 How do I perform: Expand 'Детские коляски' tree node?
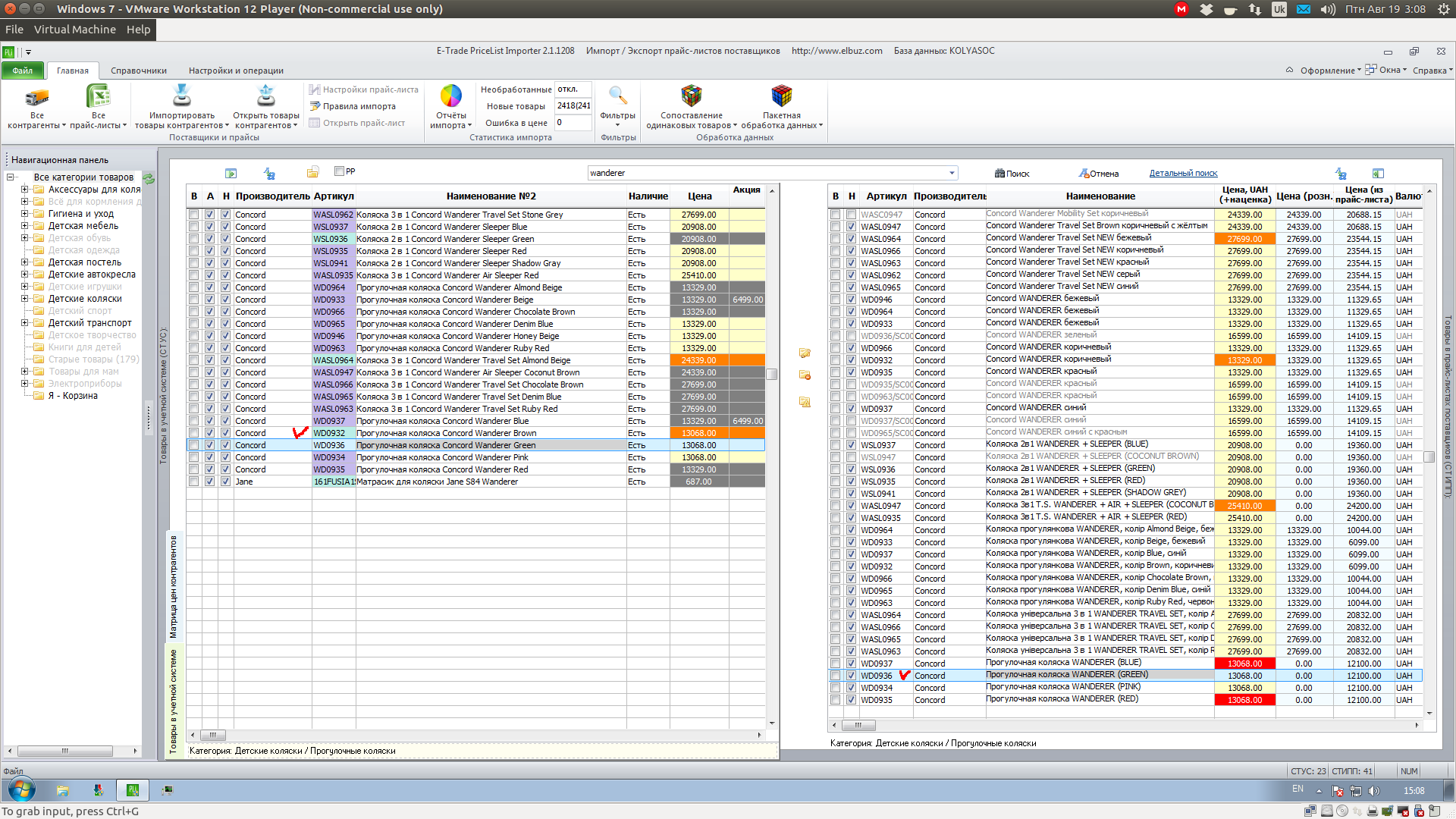coord(25,299)
